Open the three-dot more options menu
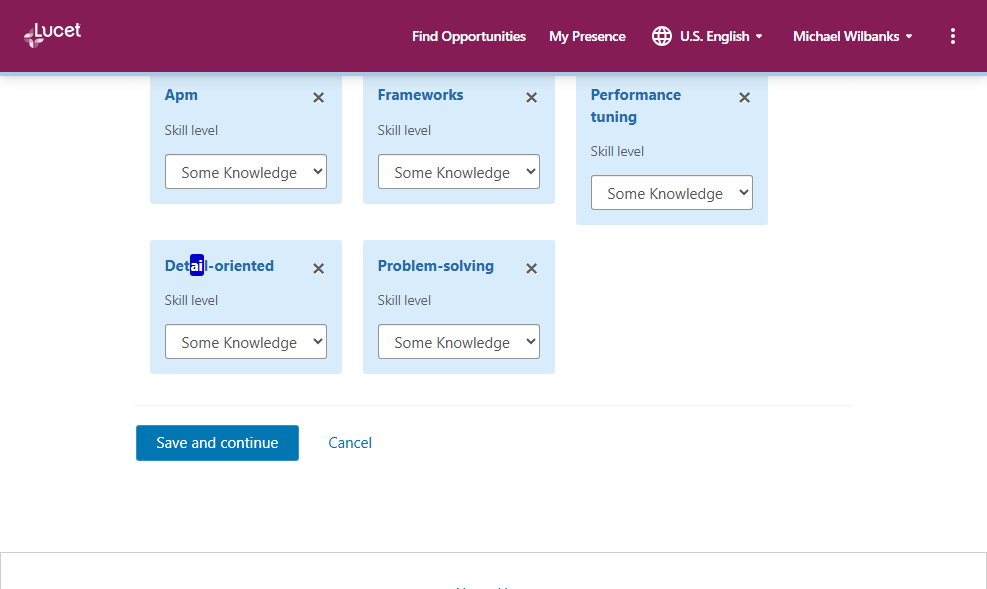This screenshot has height=589, width=987. [x=952, y=36]
